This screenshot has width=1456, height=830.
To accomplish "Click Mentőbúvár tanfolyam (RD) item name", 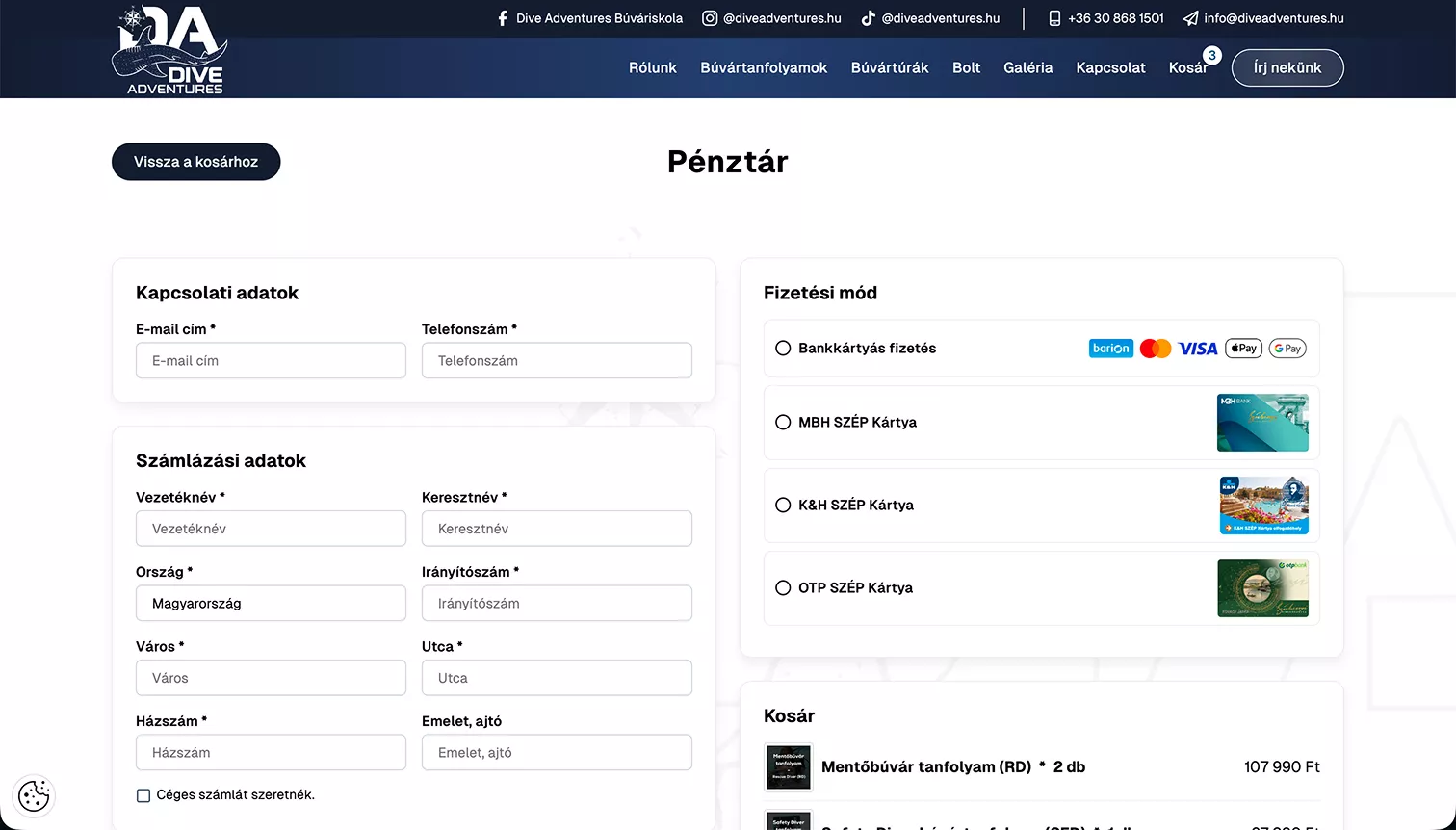I will click(926, 767).
